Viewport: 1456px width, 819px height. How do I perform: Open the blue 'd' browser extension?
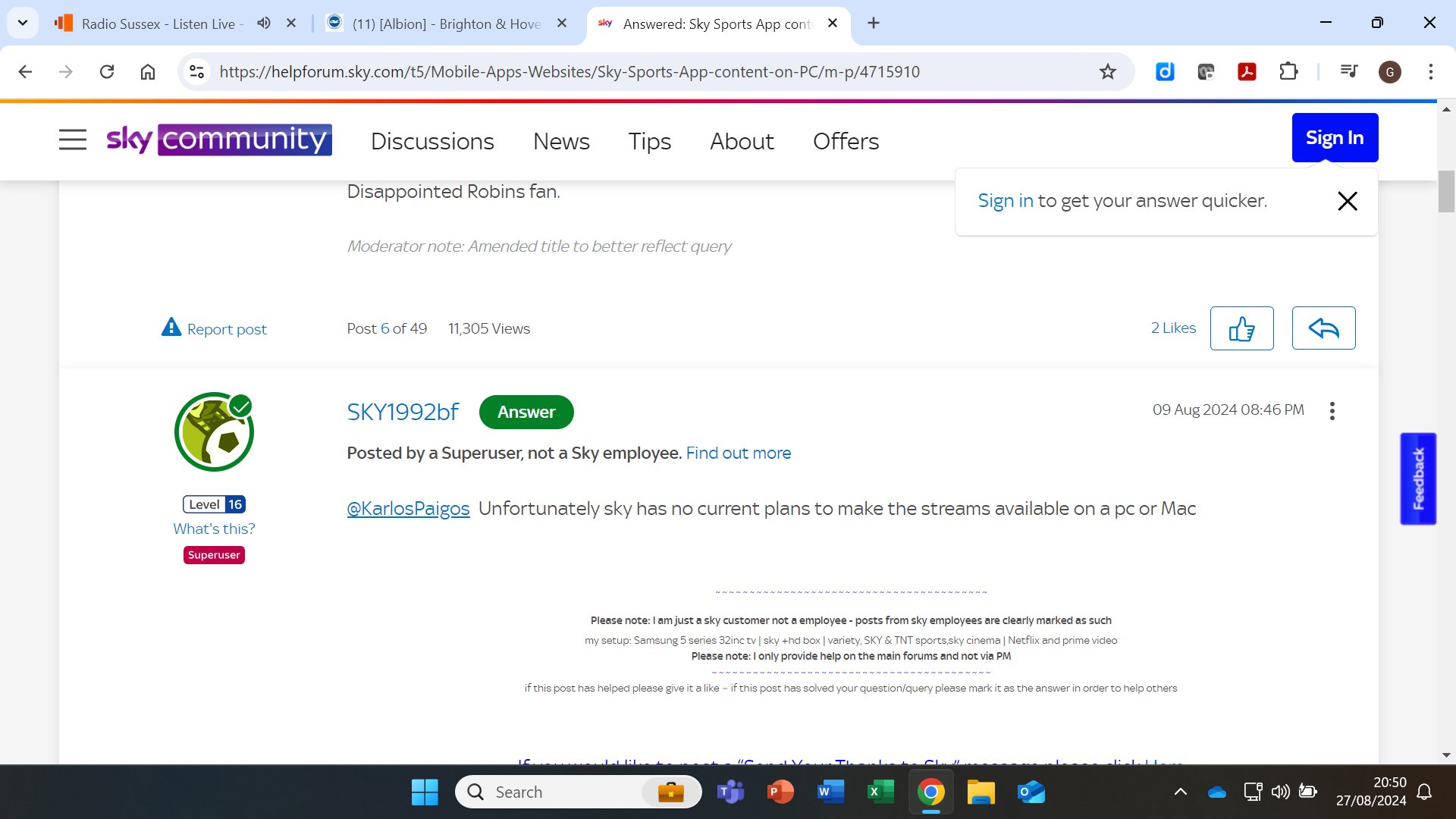click(1165, 71)
